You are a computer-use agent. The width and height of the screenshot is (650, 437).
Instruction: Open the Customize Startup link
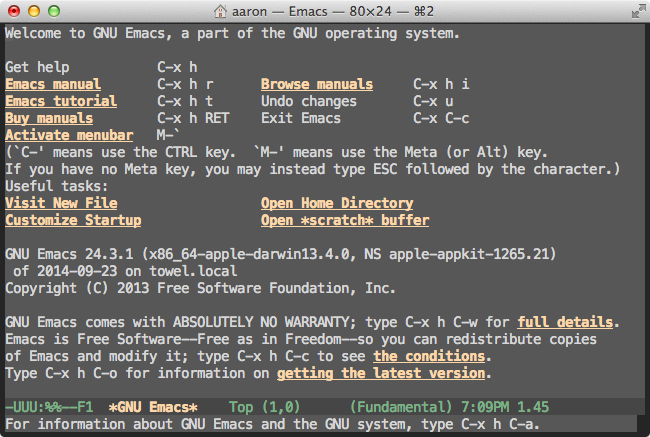[x=73, y=220]
